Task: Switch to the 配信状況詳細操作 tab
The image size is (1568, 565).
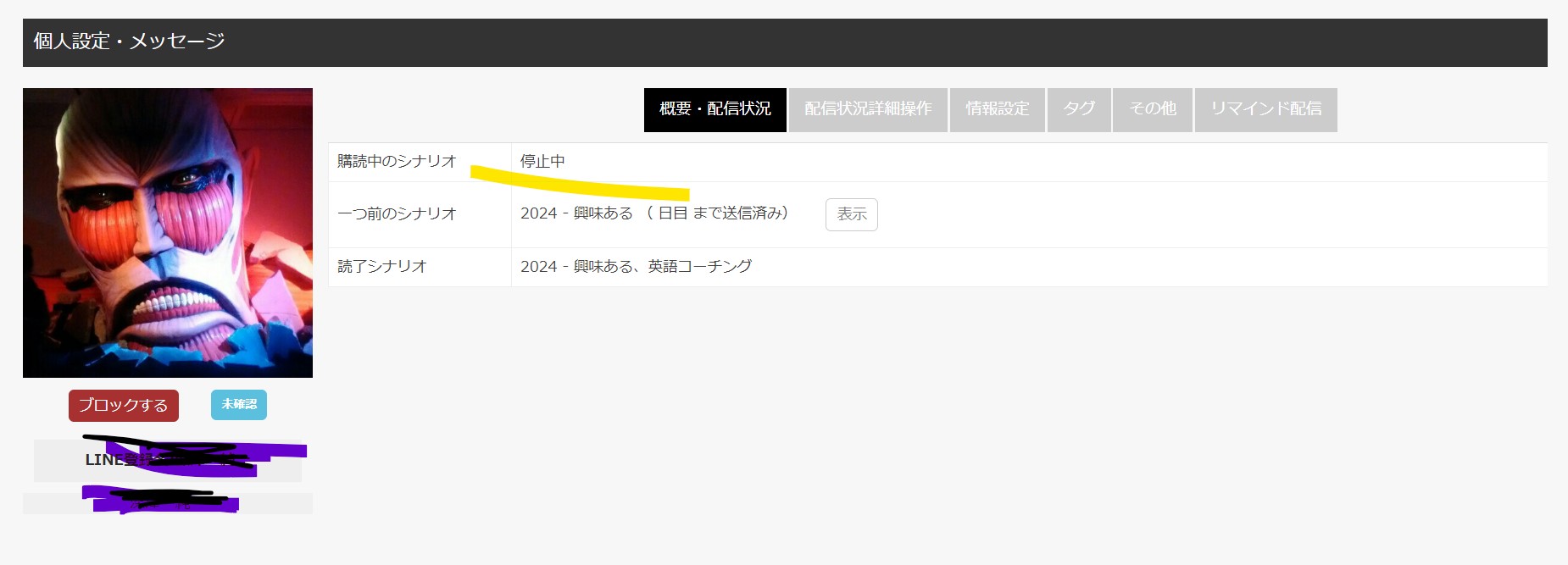Action: [868, 109]
